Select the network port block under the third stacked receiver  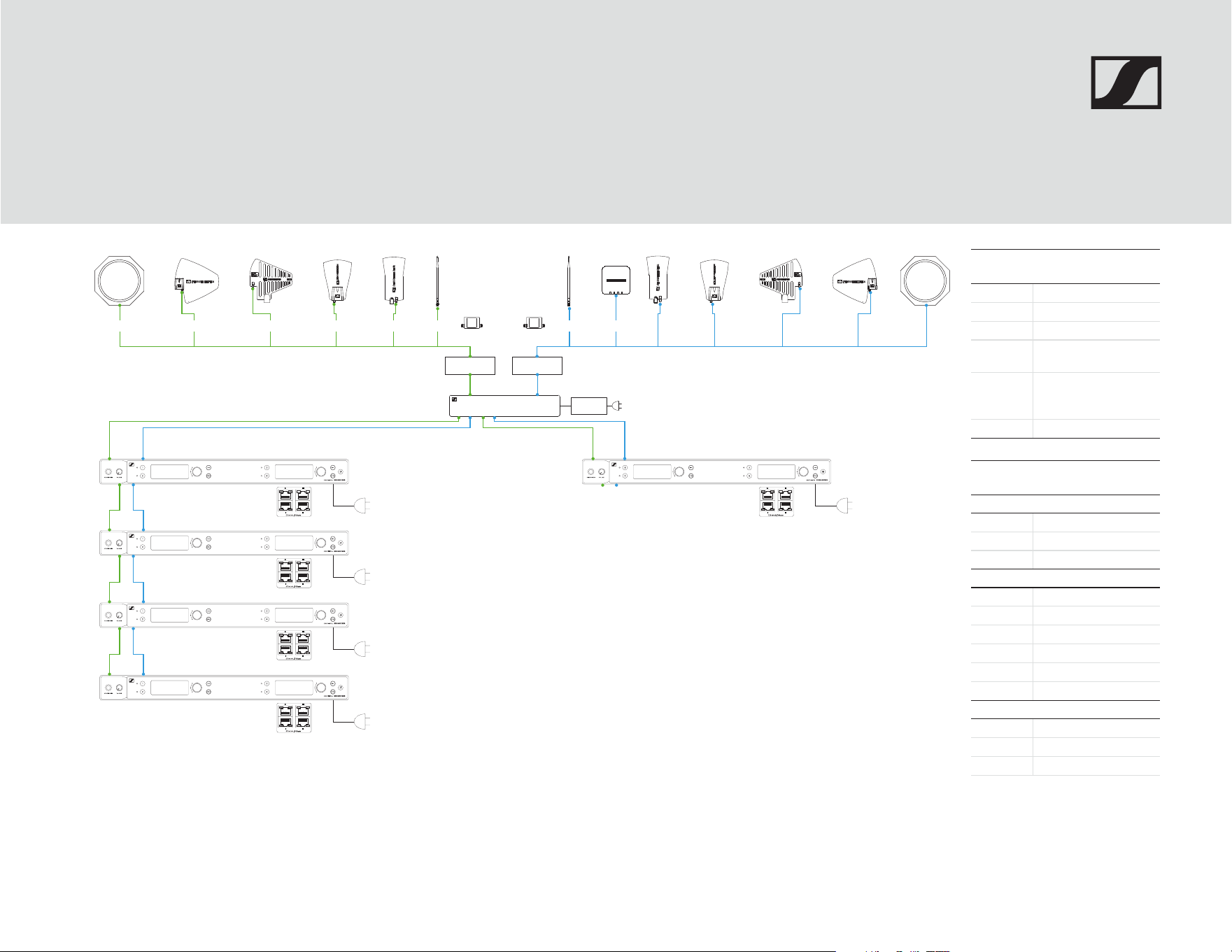pos(295,646)
